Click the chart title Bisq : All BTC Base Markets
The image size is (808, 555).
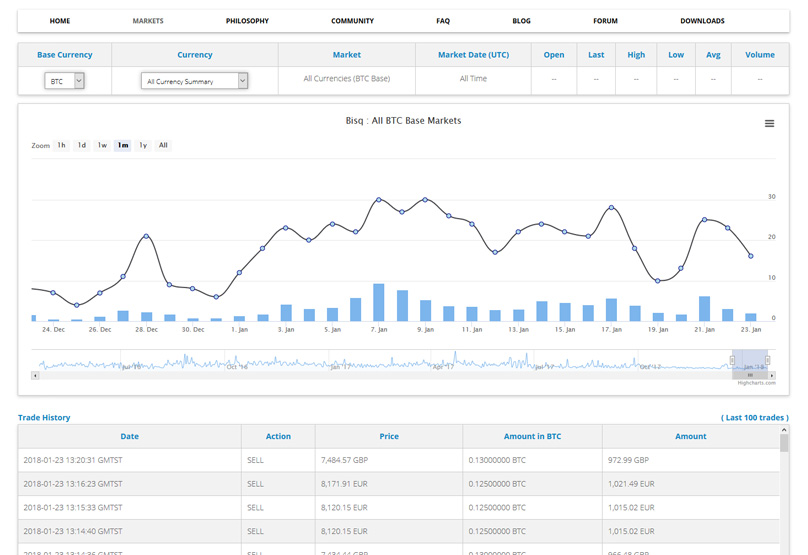tap(403, 121)
